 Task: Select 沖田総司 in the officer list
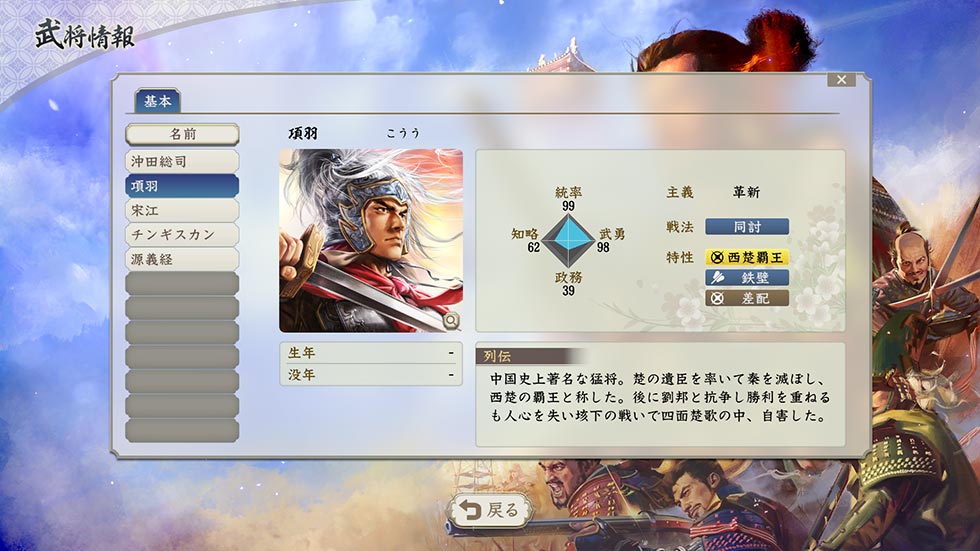click(x=182, y=161)
